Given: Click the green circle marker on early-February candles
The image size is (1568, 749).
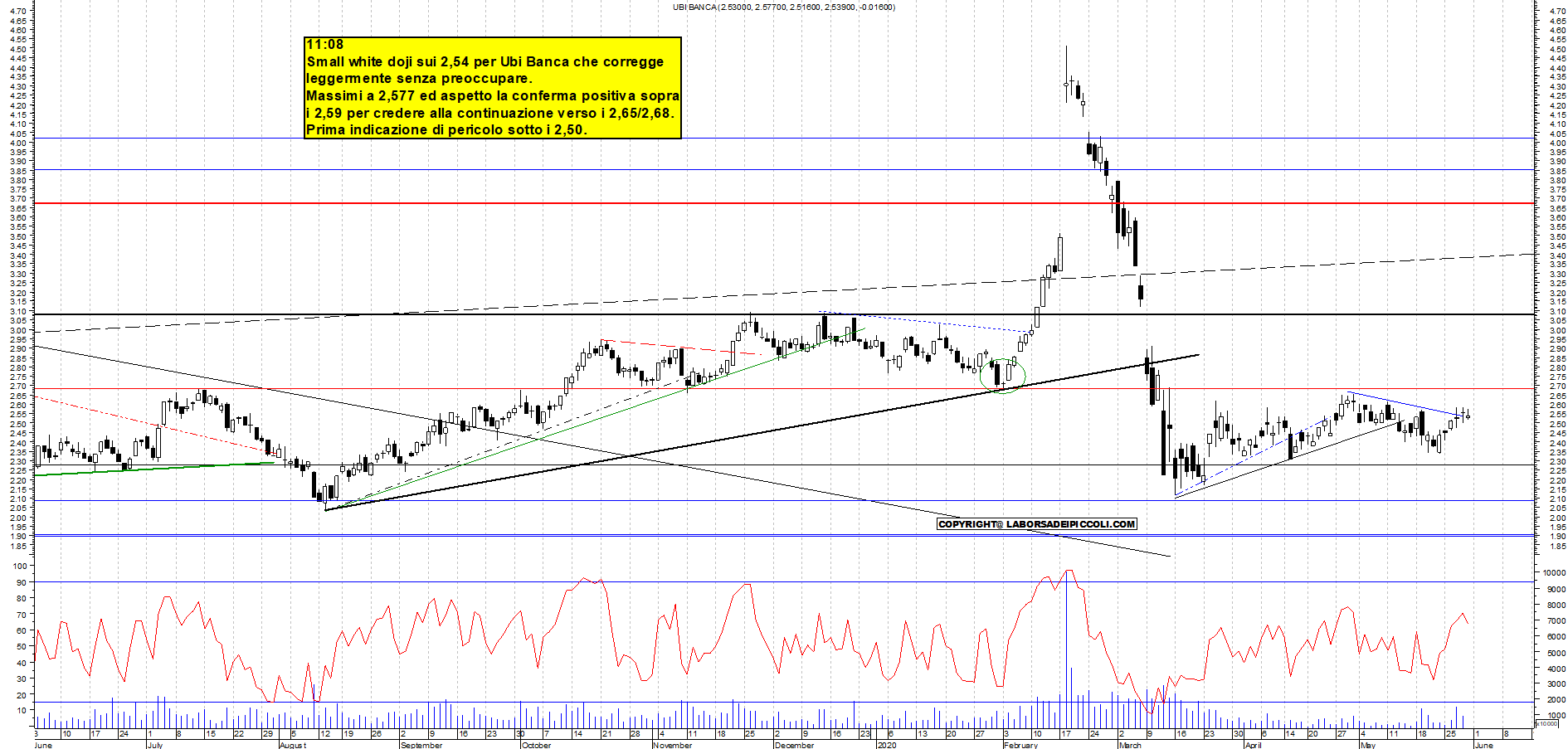Looking at the screenshot, I should click(x=1003, y=376).
